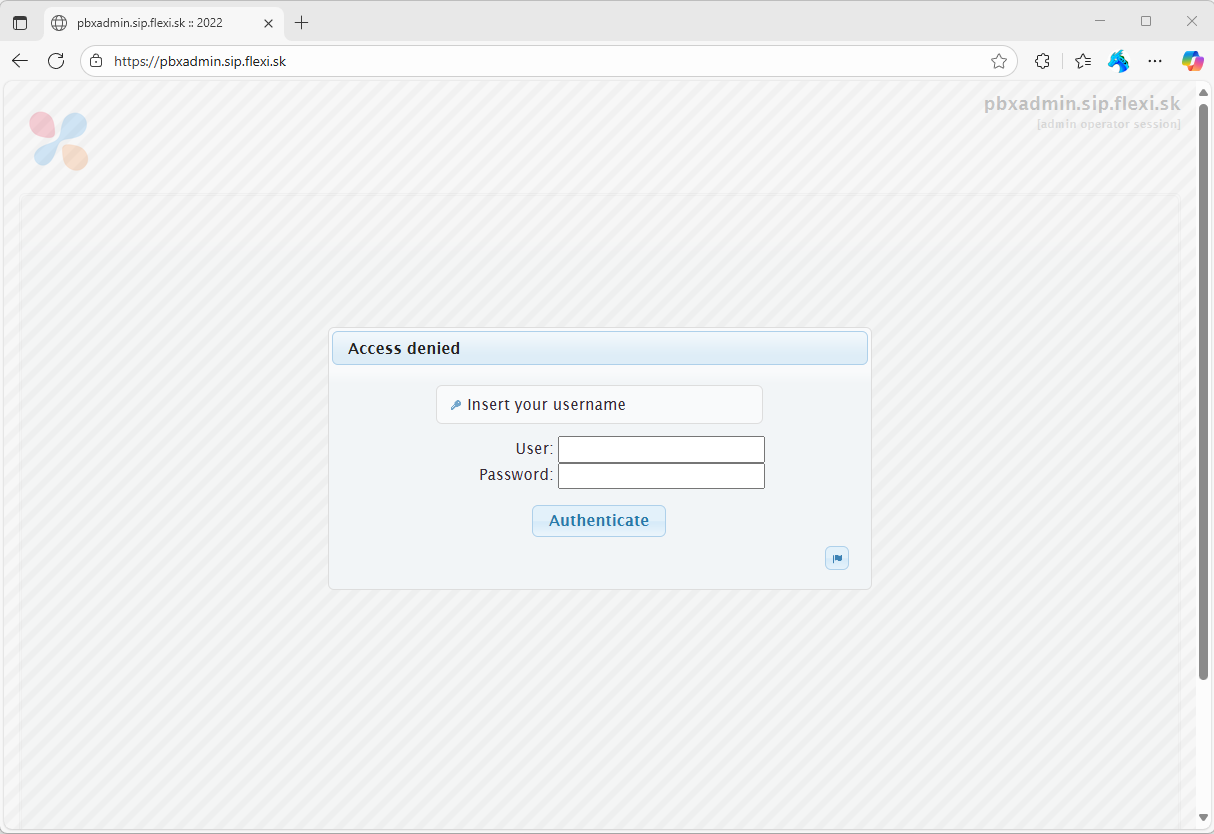
Task: Close the pbxadmin.sip.flexi.sk tab
Action: coord(268,22)
